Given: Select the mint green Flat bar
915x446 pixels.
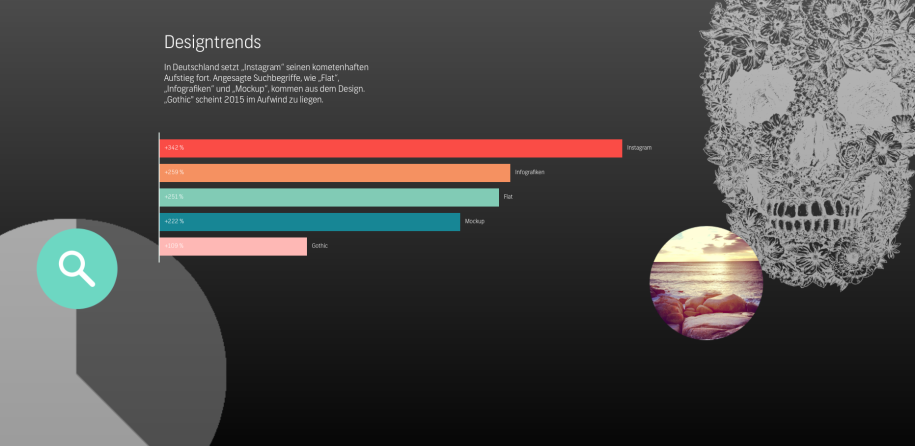Looking at the screenshot, I should [330, 197].
